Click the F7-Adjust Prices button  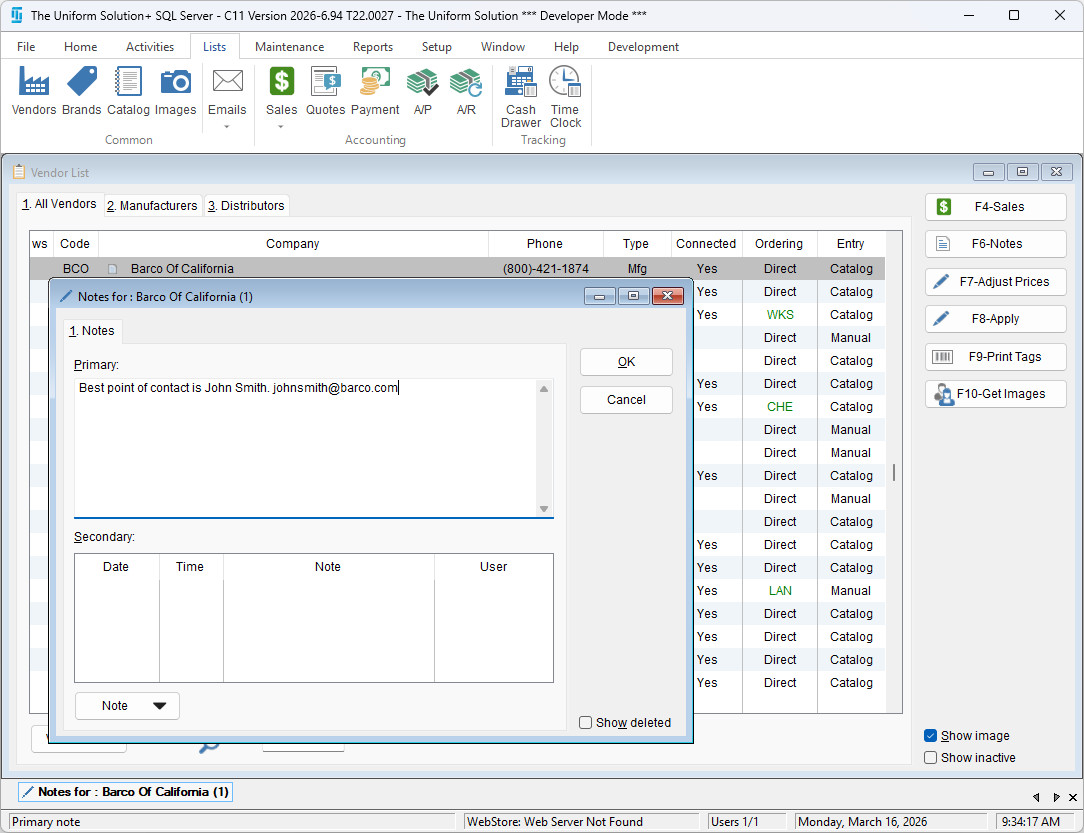995,282
